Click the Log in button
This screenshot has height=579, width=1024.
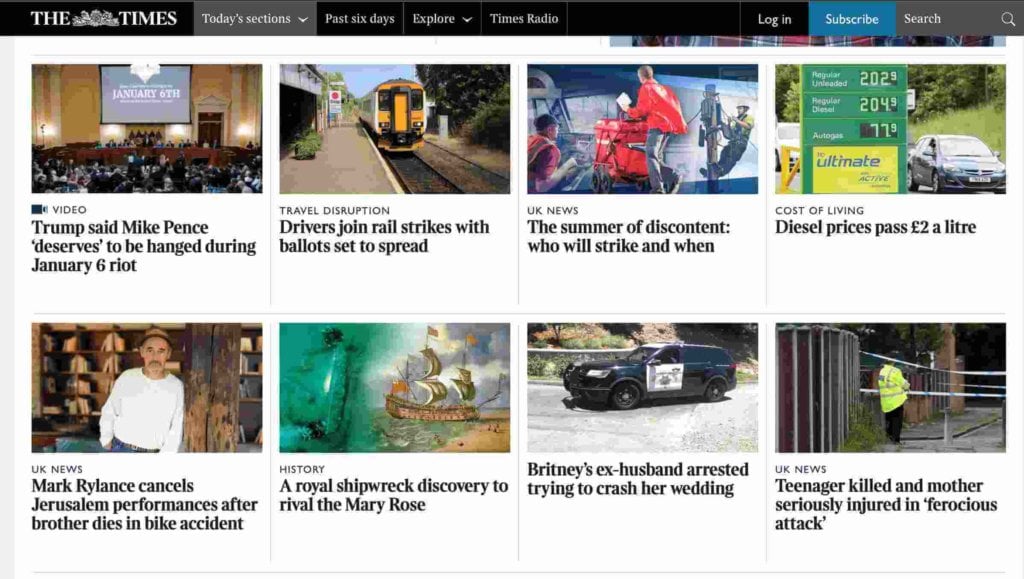point(774,18)
